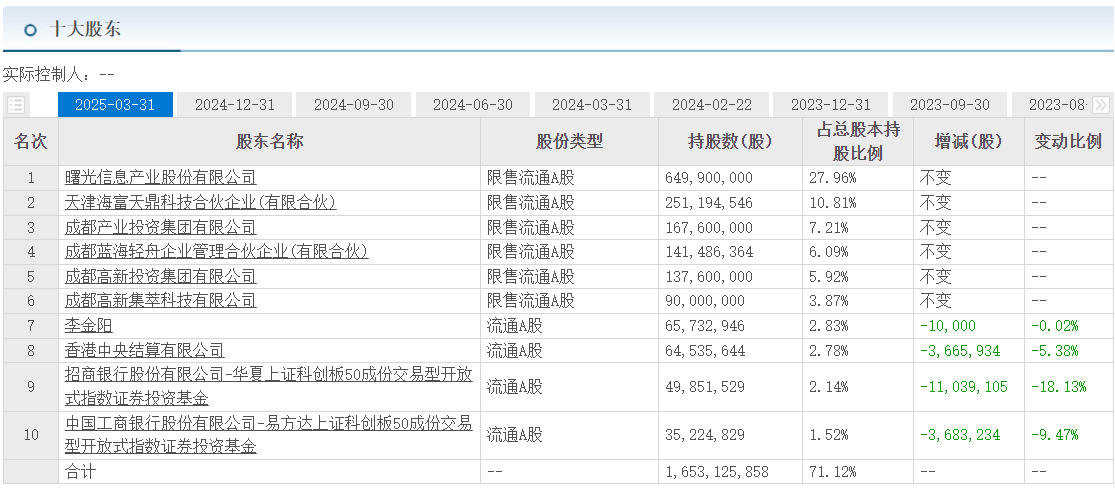Click 成都高新投资集团有限公司 shareholder link
This screenshot has width=1115, height=490.
coord(160,276)
